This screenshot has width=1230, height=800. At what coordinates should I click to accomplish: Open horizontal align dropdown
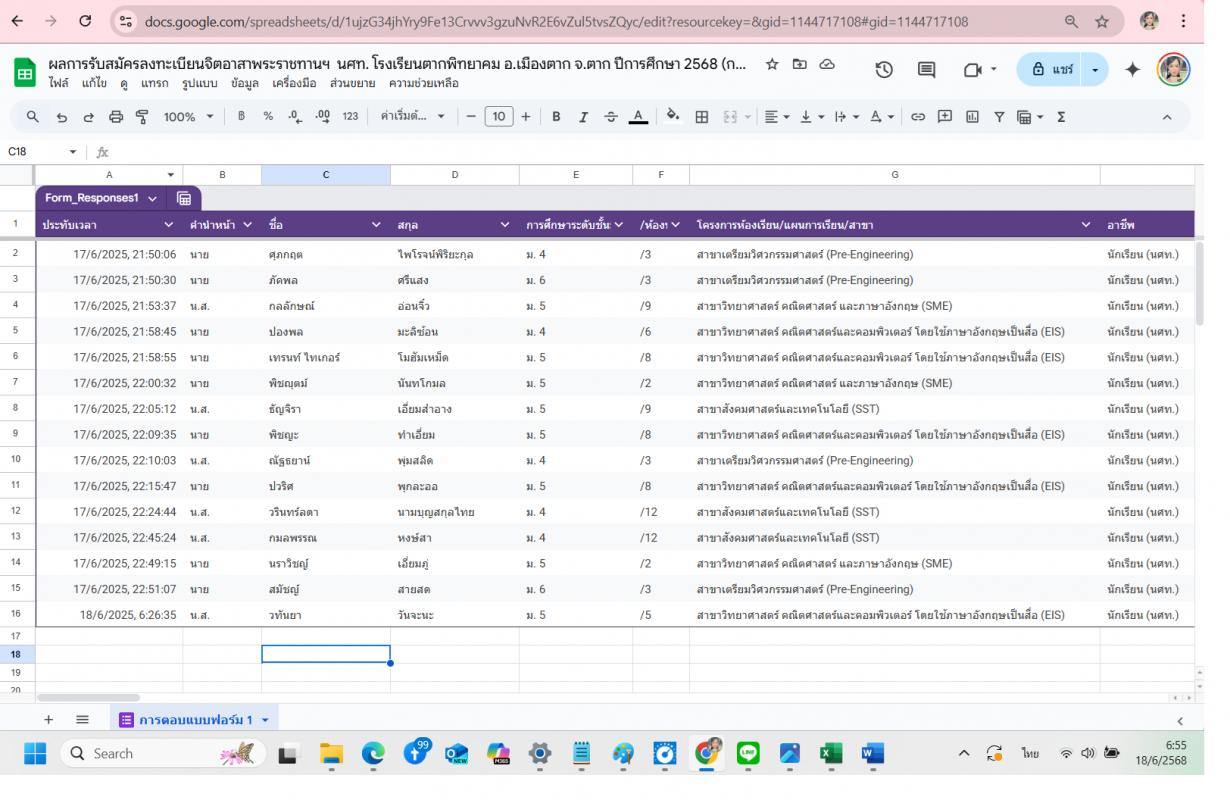[x=776, y=117]
